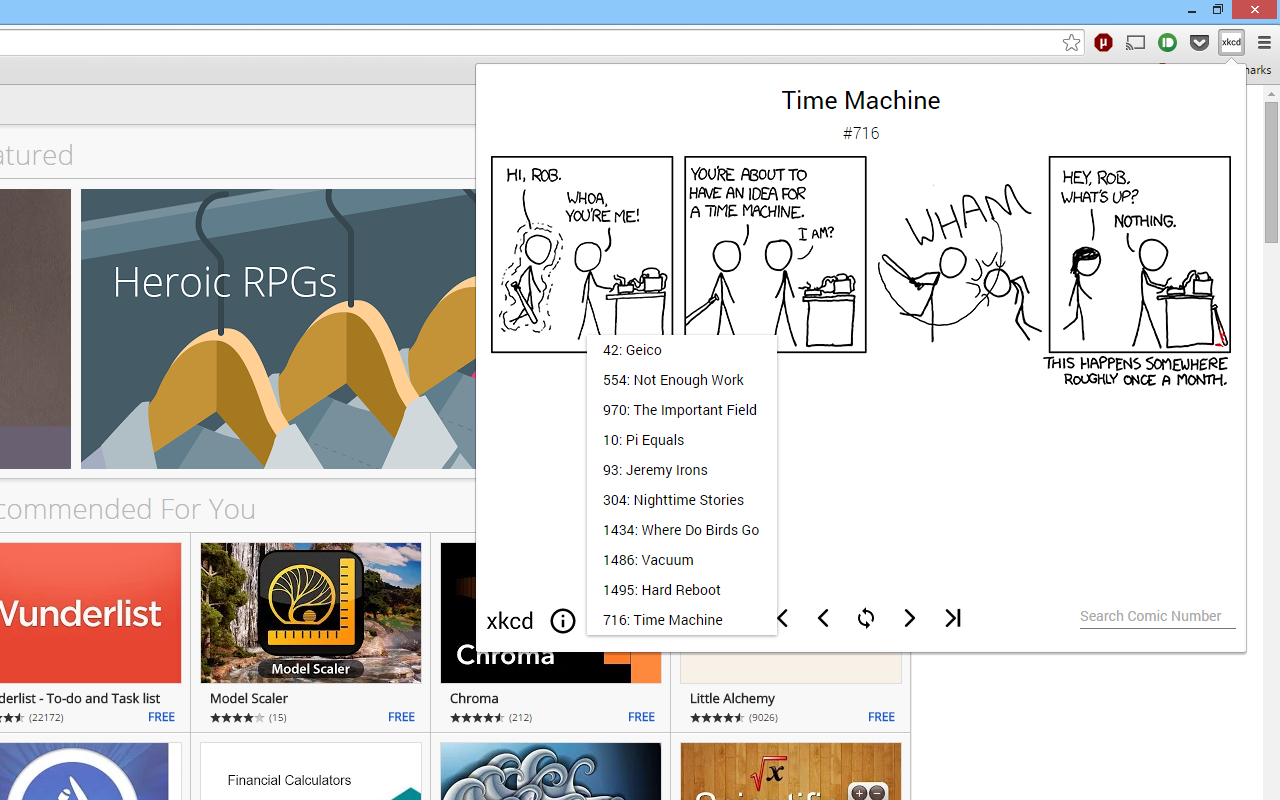Choose '970: The Important Field' entry
1280x800 pixels.
click(x=682, y=410)
